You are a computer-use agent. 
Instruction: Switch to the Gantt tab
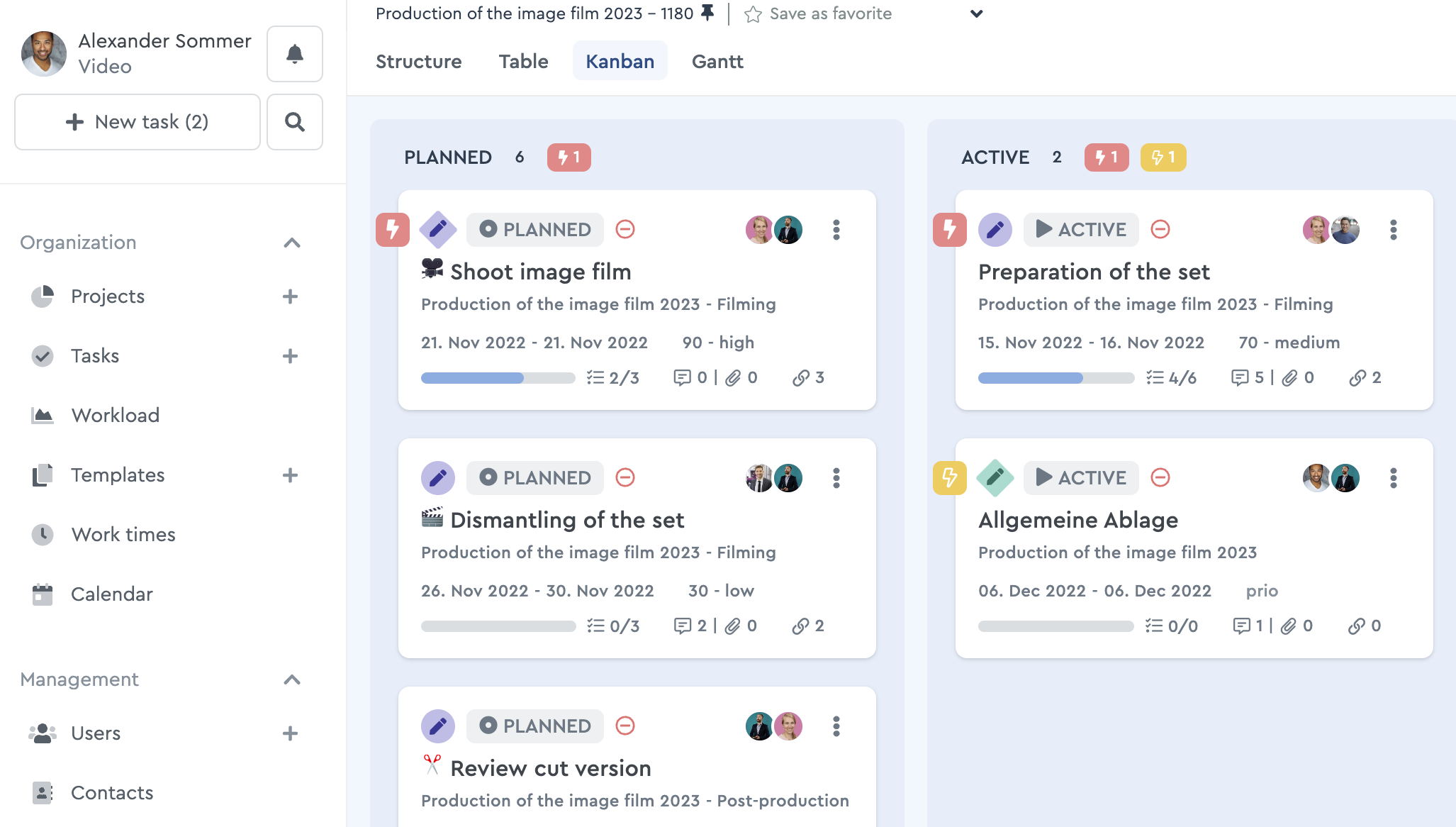click(x=717, y=62)
